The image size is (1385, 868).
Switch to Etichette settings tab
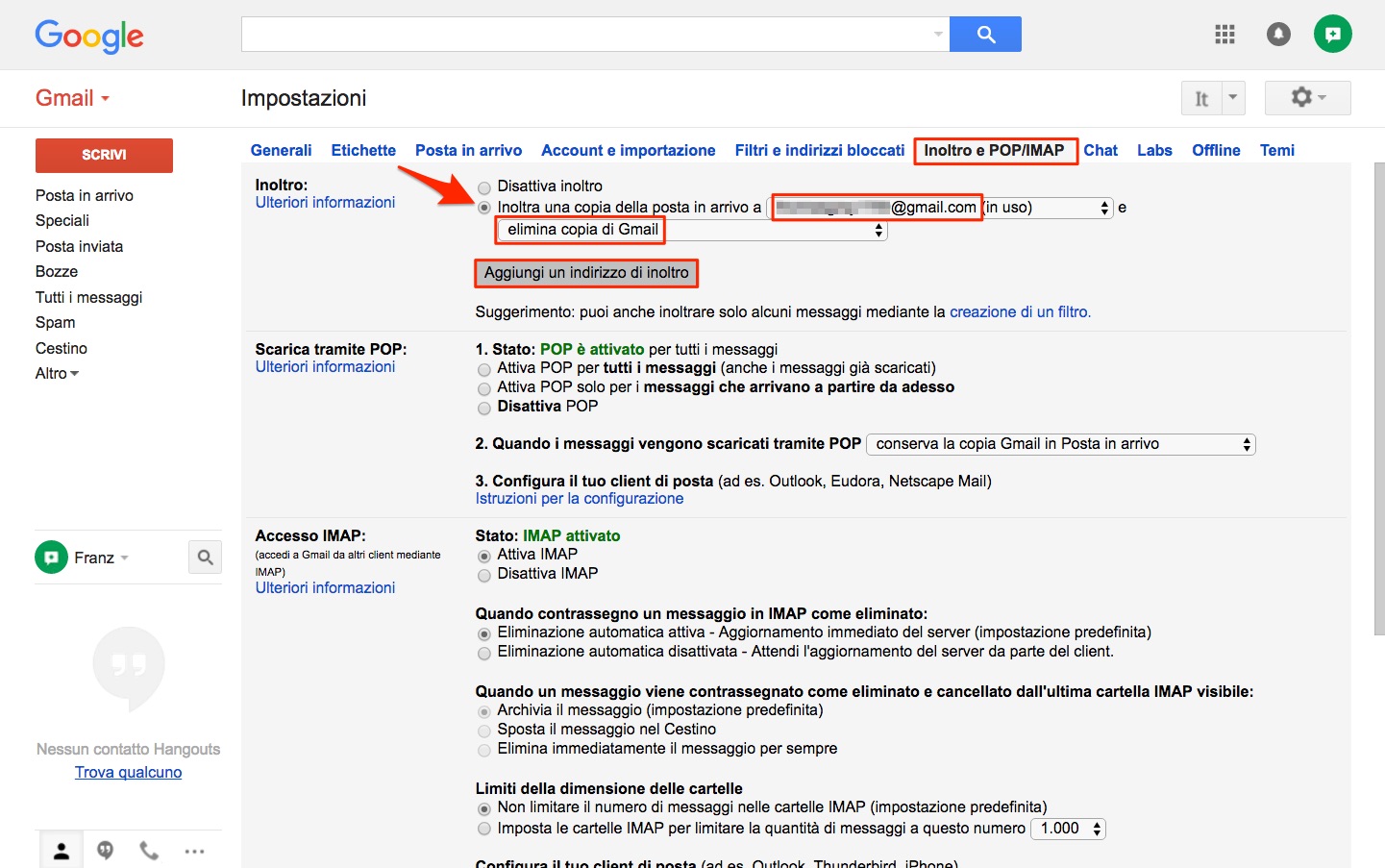(363, 150)
